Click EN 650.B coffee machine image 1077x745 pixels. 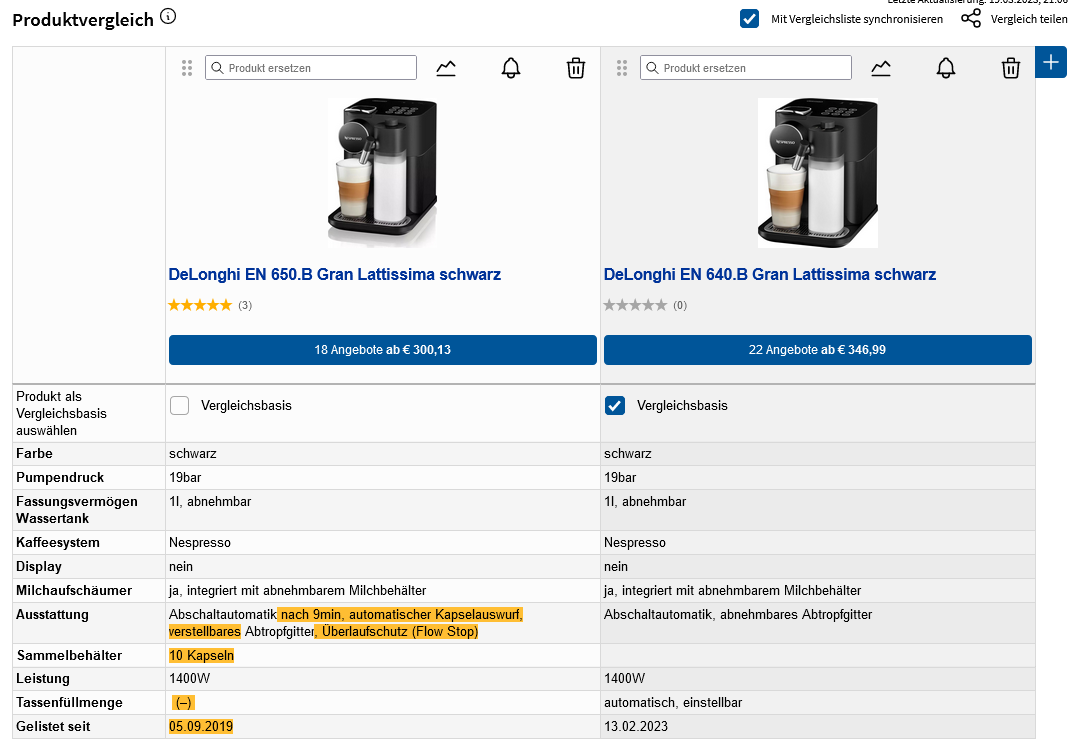(x=383, y=172)
